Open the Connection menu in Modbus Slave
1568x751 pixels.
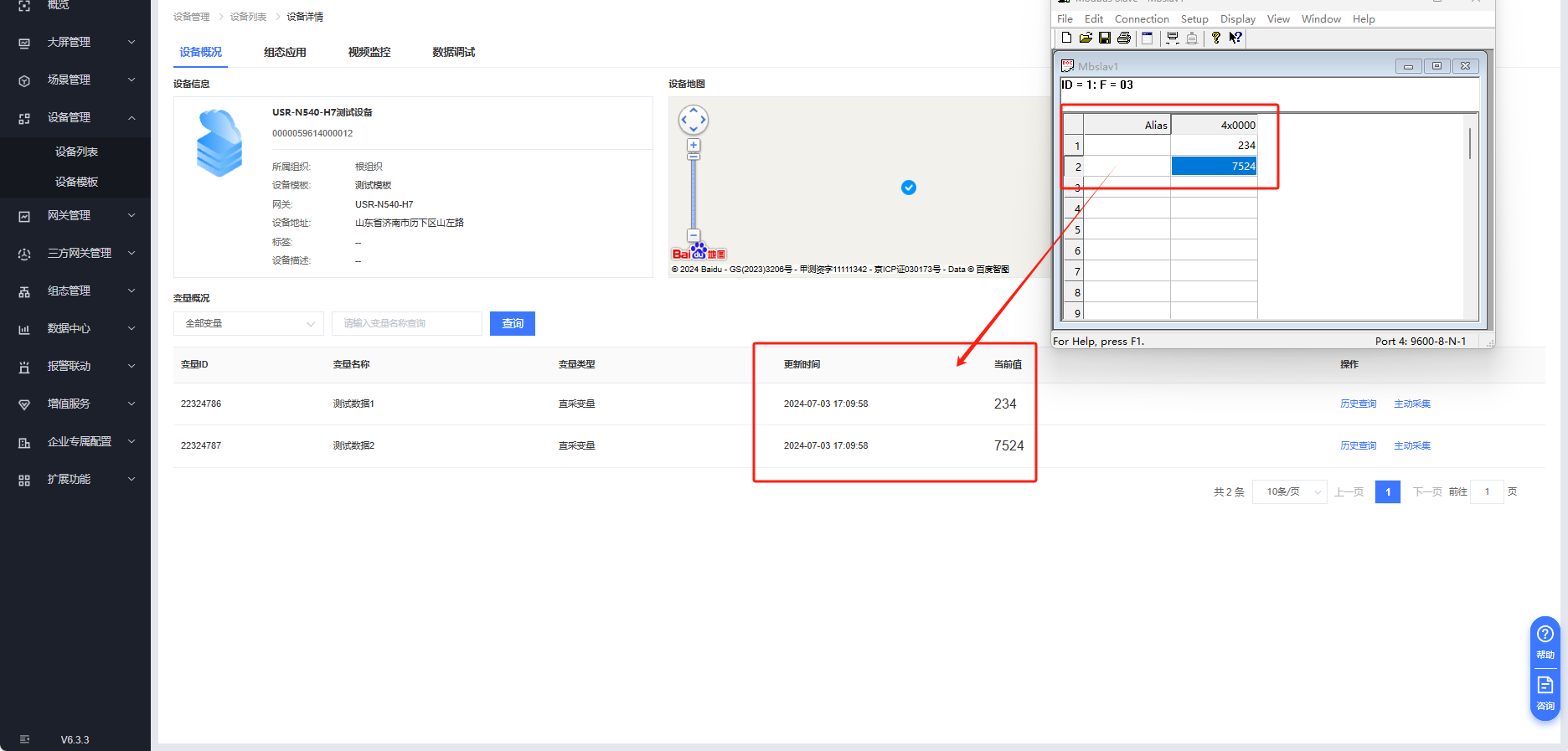(x=1142, y=19)
